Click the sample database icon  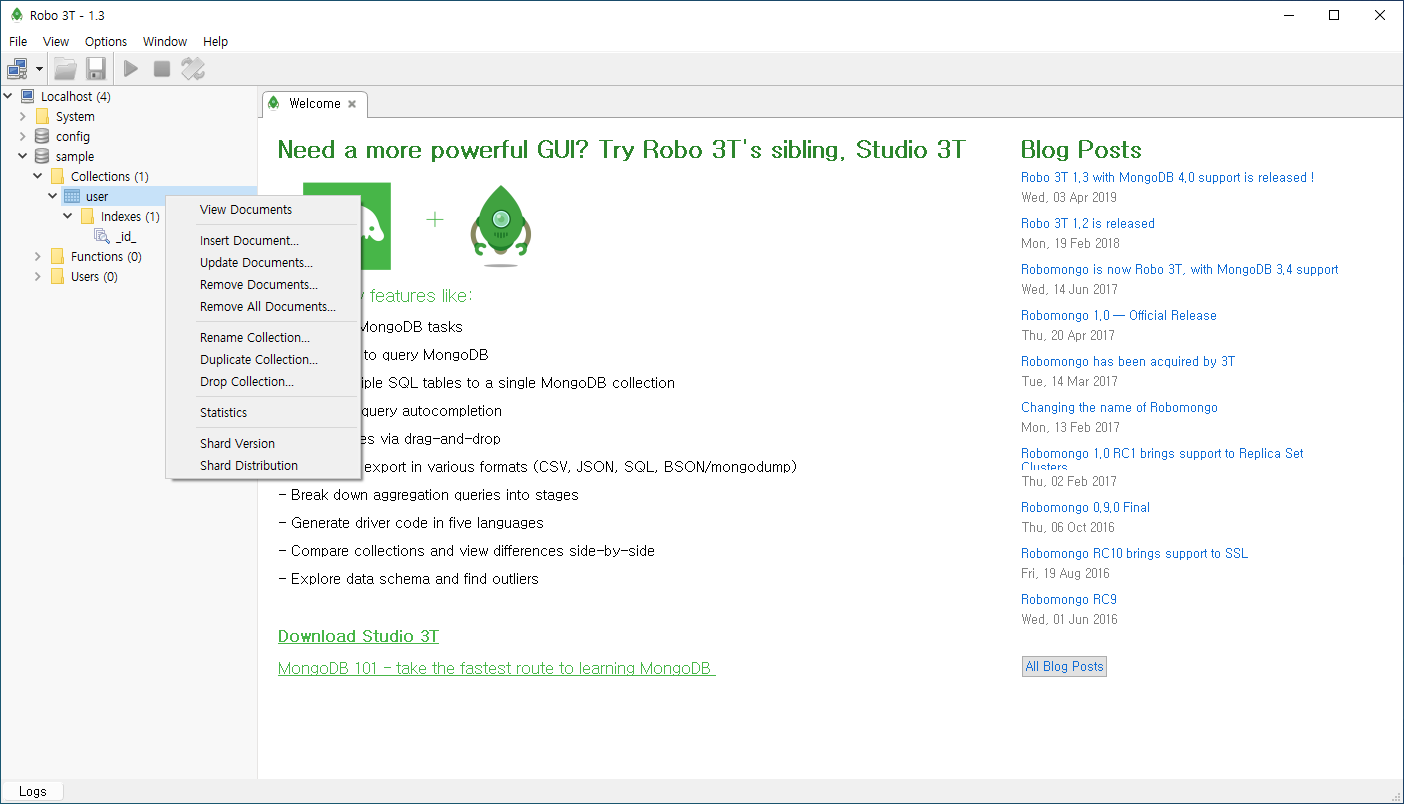[x=42, y=156]
